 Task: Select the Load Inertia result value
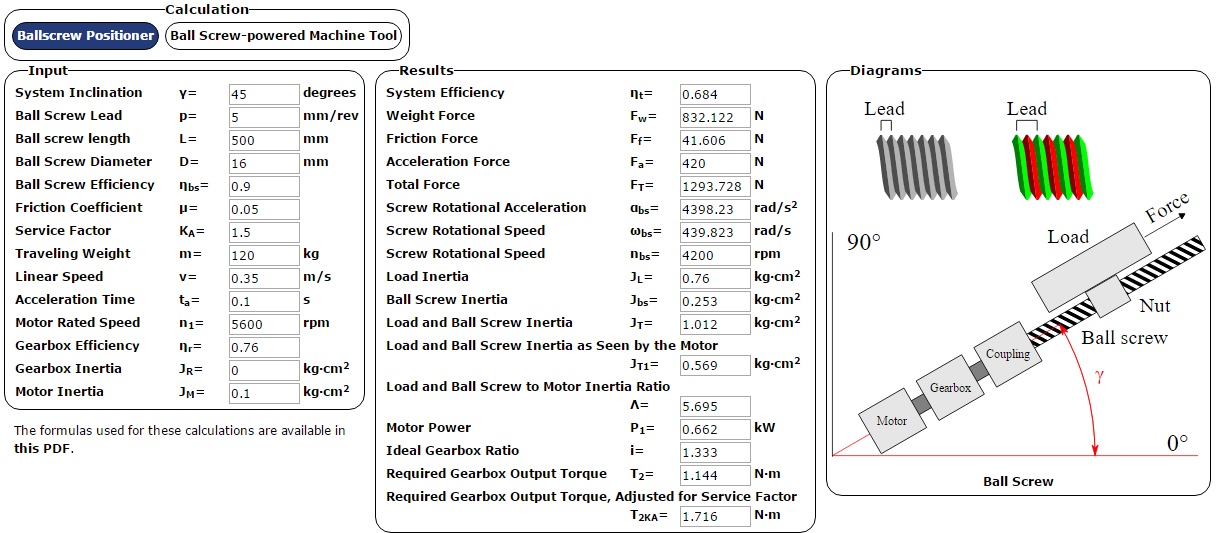pyautogui.click(x=715, y=278)
